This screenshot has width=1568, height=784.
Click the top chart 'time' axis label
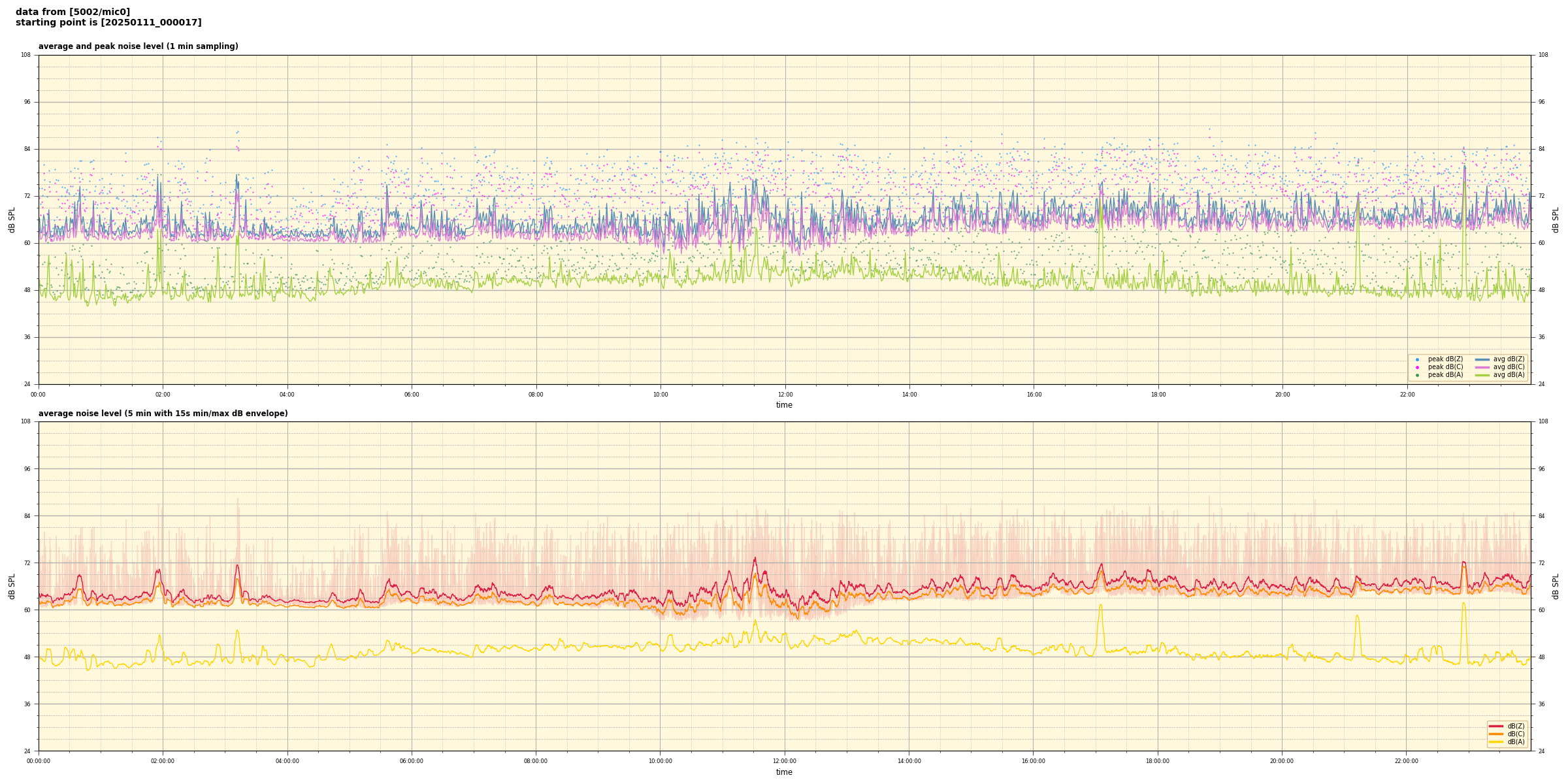784,405
